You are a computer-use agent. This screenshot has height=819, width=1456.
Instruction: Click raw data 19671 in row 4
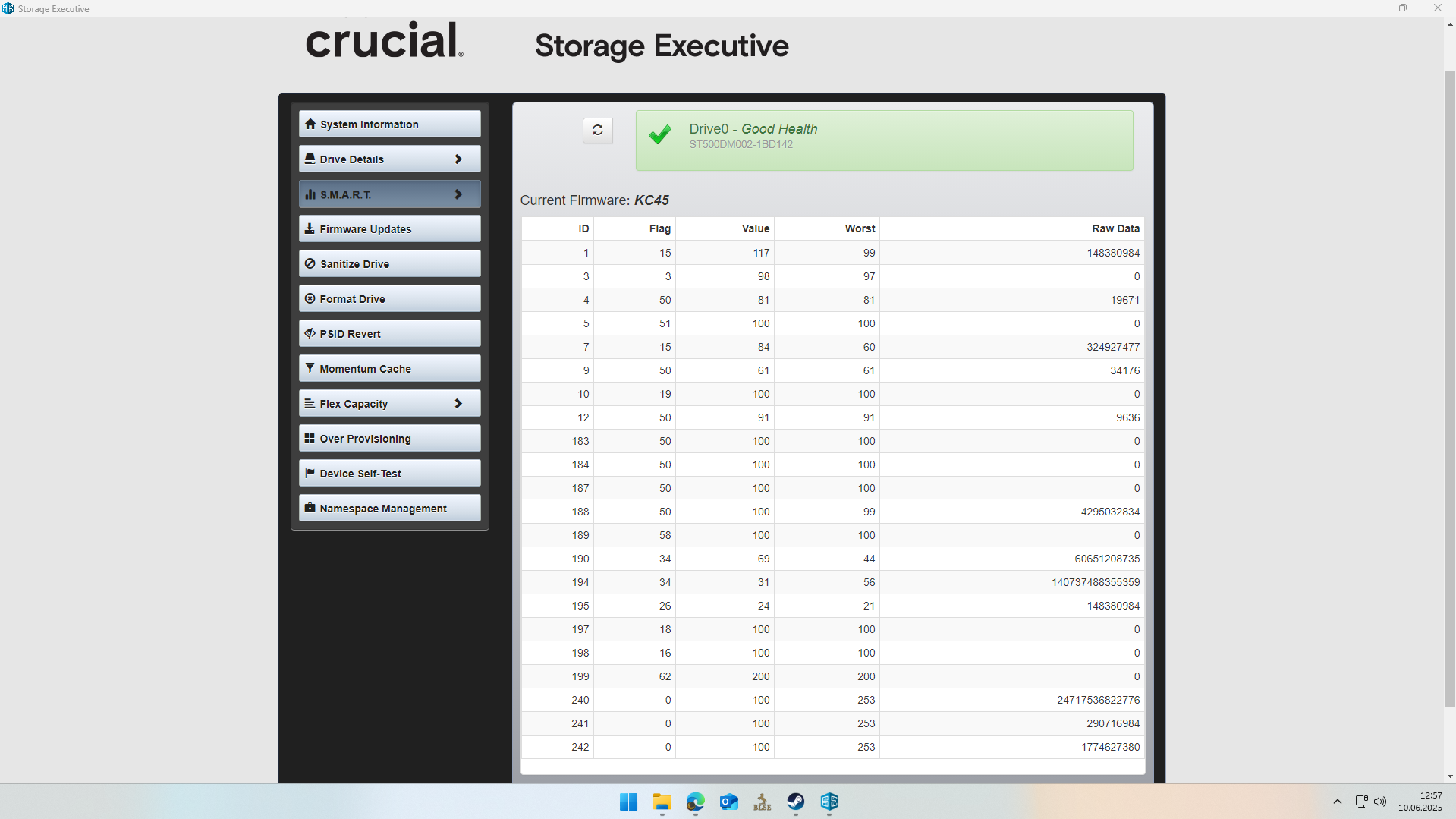point(1124,300)
